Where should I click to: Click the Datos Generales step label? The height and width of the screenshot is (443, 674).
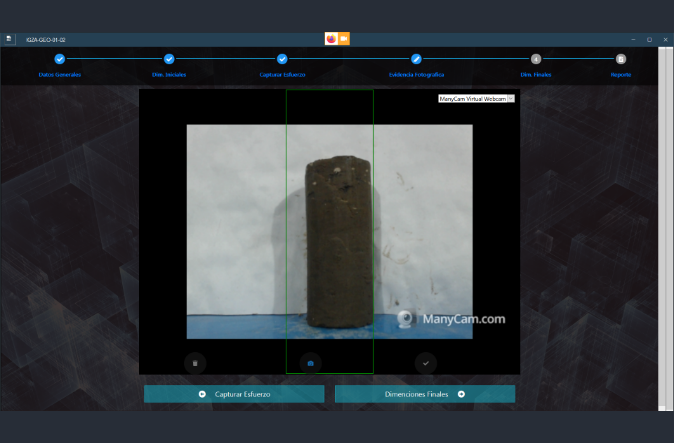click(x=59, y=75)
